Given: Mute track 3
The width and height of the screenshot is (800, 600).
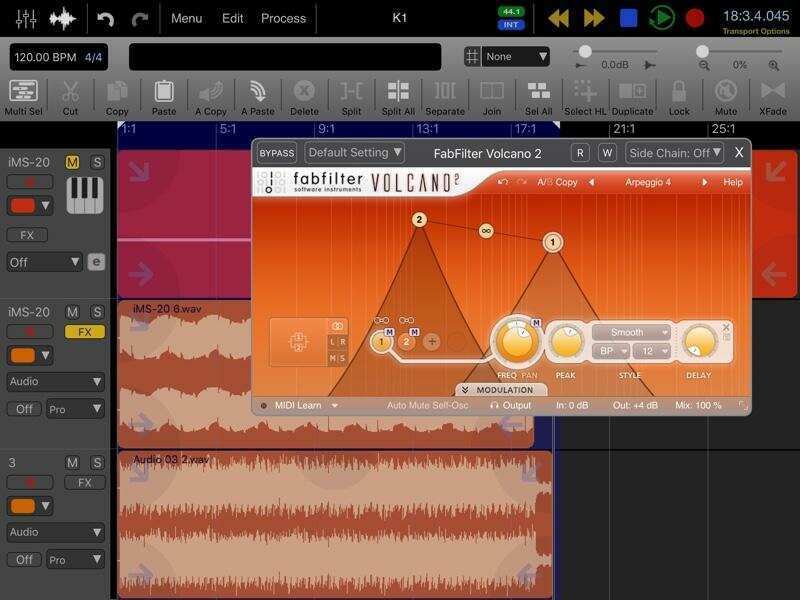Looking at the screenshot, I should [x=72, y=463].
